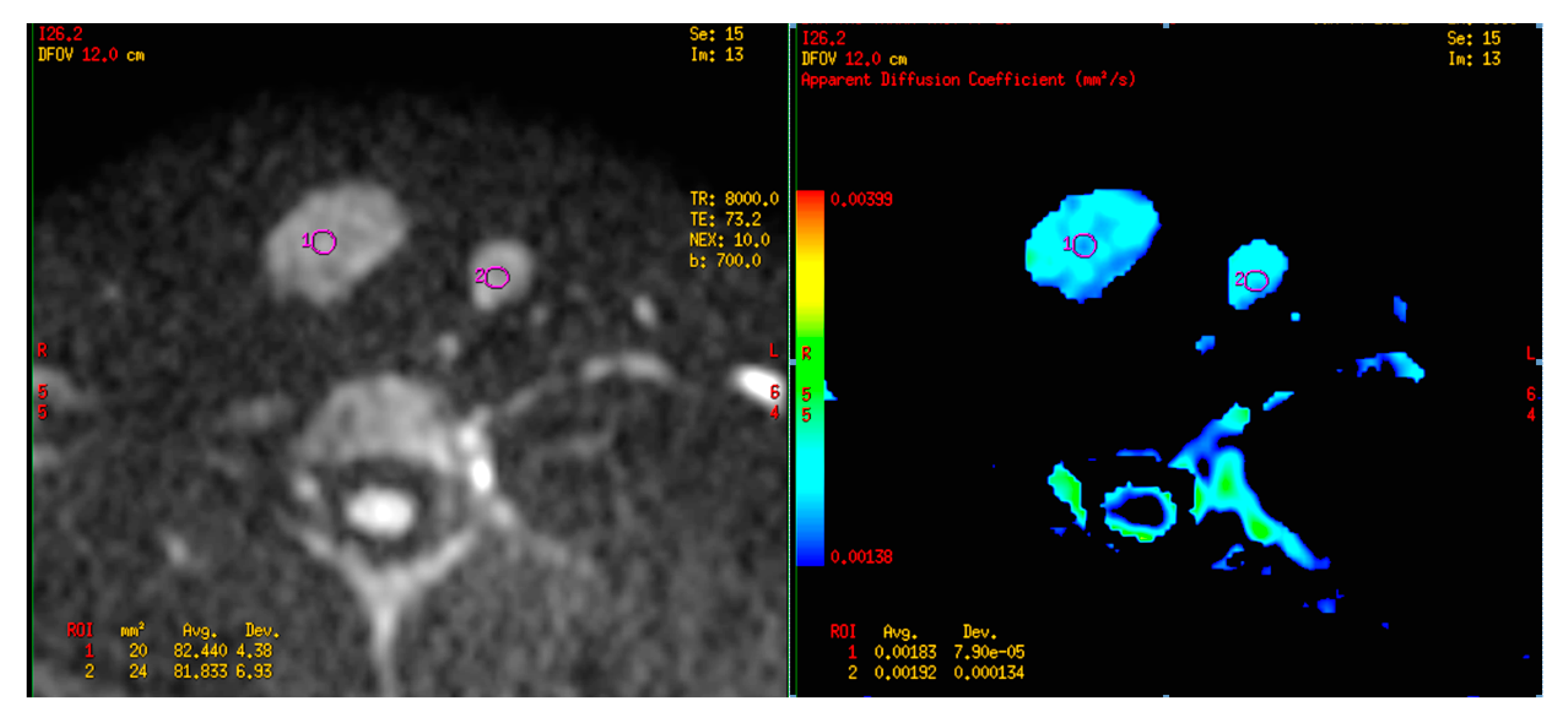Image resolution: width=1568 pixels, height=715 pixels.
Task: Select ROI 2 circle on left diffusion image
Action: [497, 277]
